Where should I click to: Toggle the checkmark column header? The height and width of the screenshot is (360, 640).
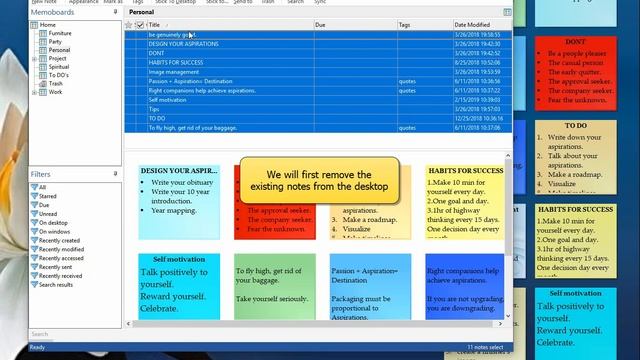coord(140,25)
